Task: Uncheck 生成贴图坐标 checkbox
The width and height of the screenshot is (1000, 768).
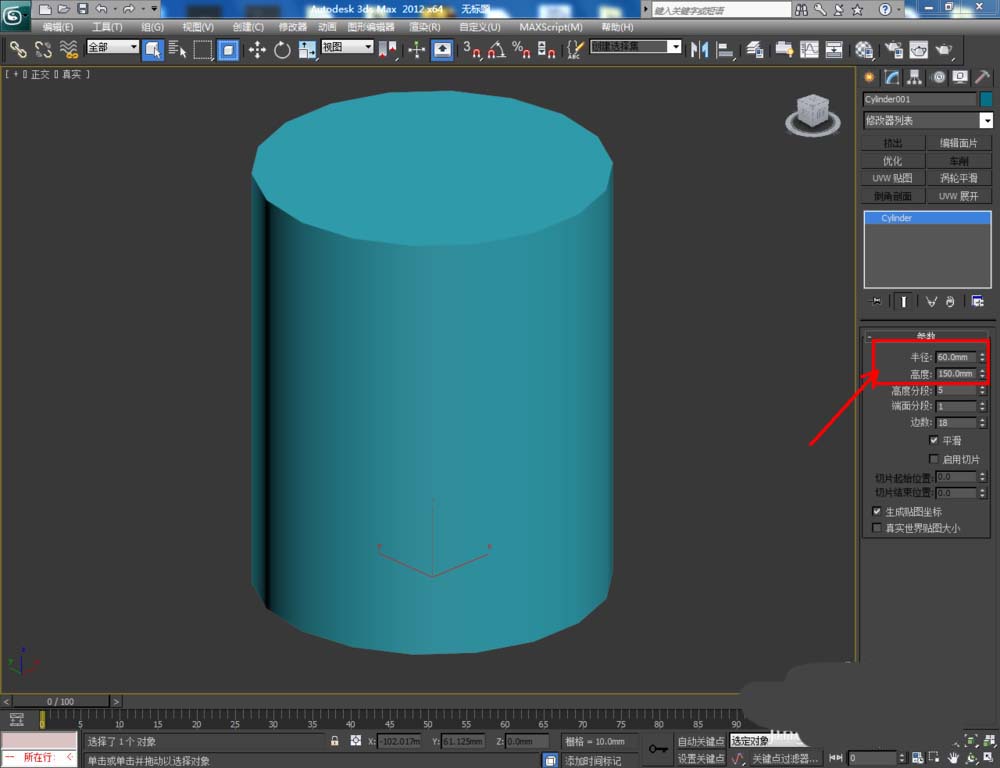Action: [x=877, y=511]
